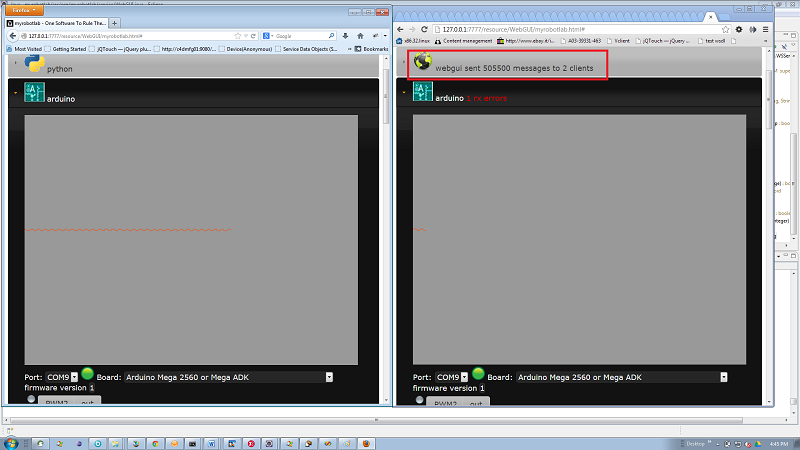Select the PWM2 radio button in Firefox
This screenshot has height=450, width=800.
click(31, 399)
